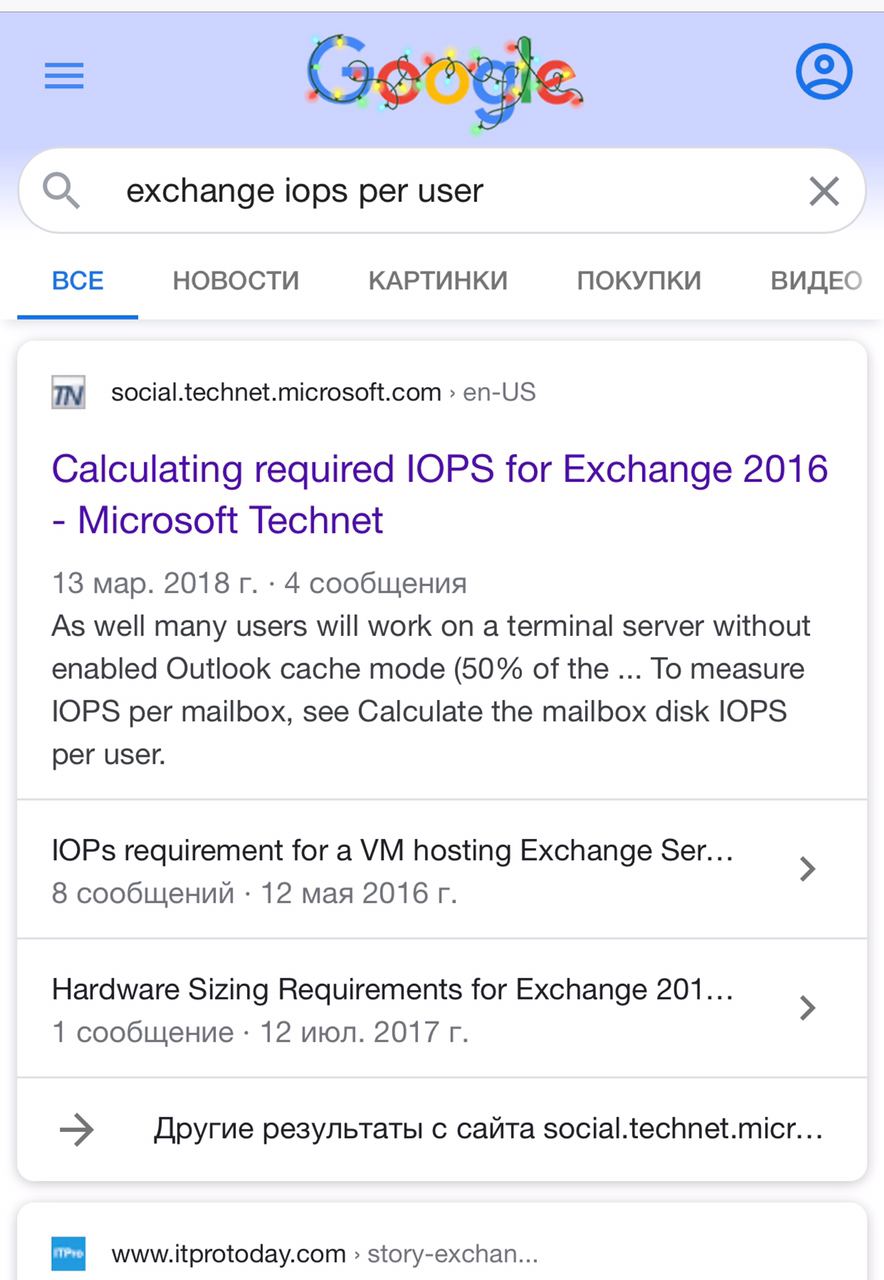884x1280 pixels.
Task: Click the 'exchange iops per user' search field
Action: click(x=442, y=191)
